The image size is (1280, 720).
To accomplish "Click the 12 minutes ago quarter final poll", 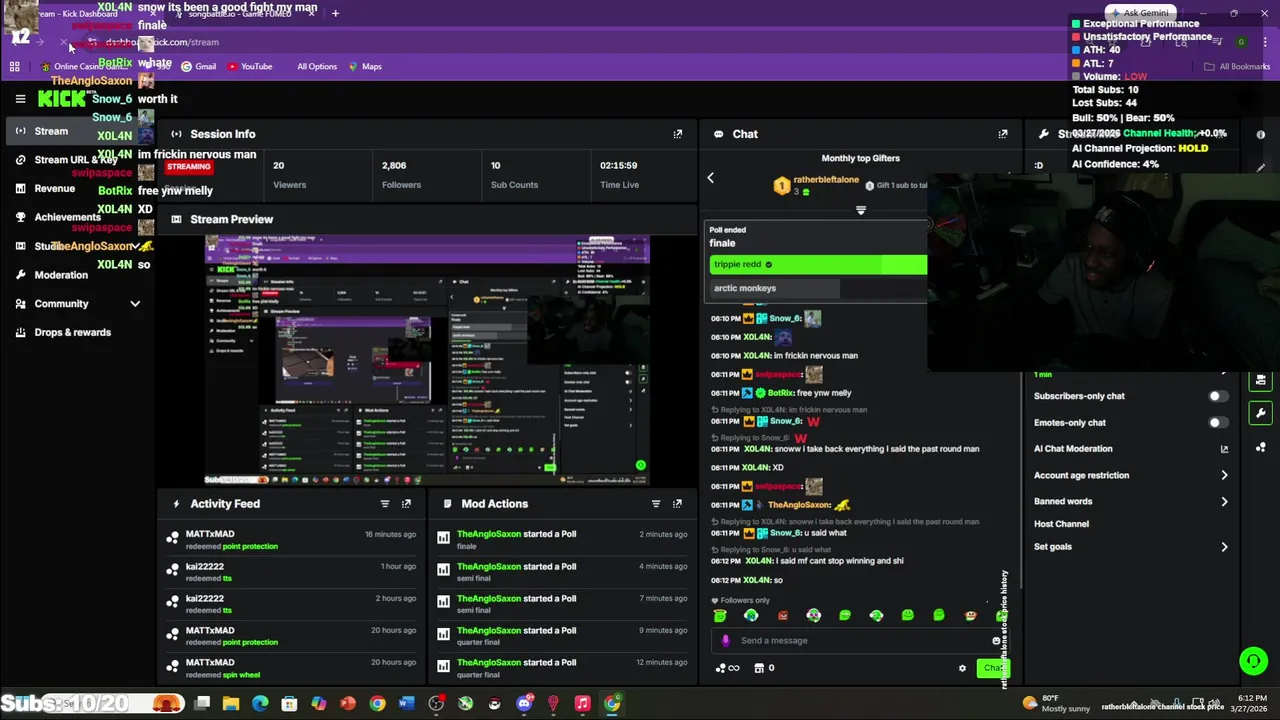I will tap(562, 668).
